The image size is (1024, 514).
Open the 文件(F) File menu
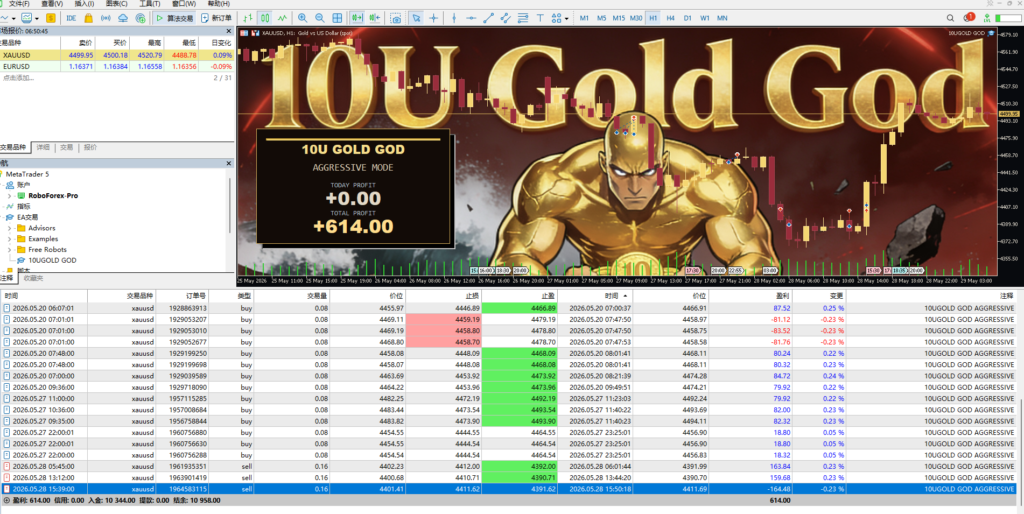pyautogui.click(x=19, y=4)
